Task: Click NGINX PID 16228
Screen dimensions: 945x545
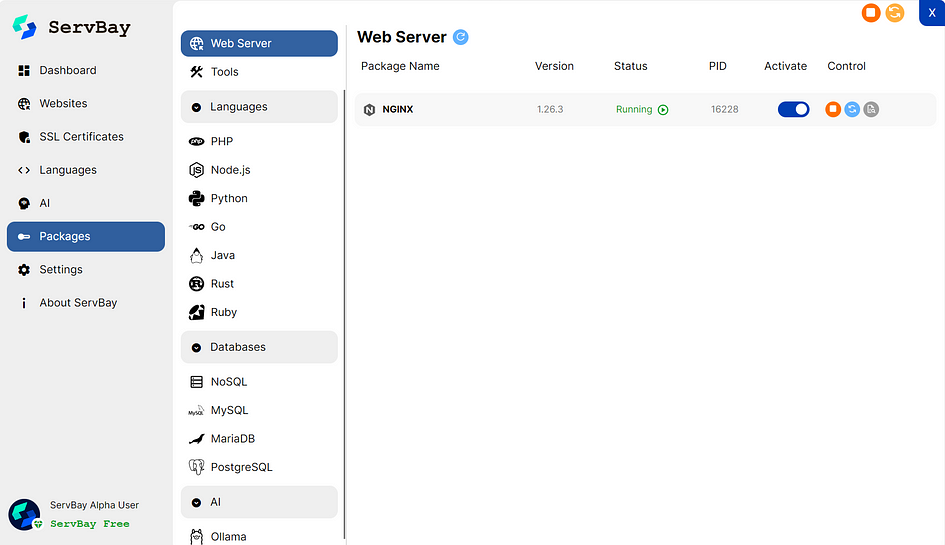Action: [x=724, y=109]
